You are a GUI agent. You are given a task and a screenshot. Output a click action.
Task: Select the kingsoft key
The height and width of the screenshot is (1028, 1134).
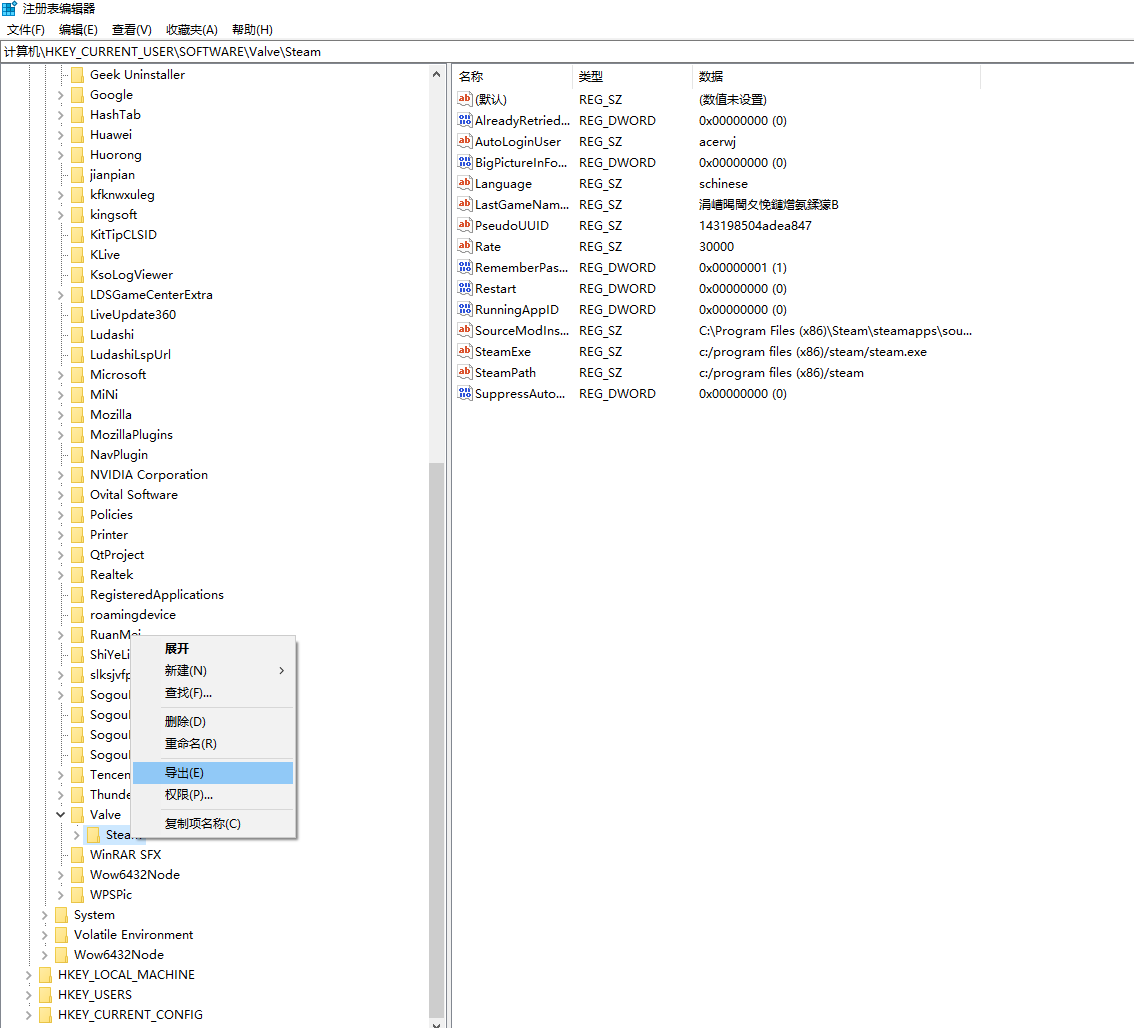click(114, 215)
